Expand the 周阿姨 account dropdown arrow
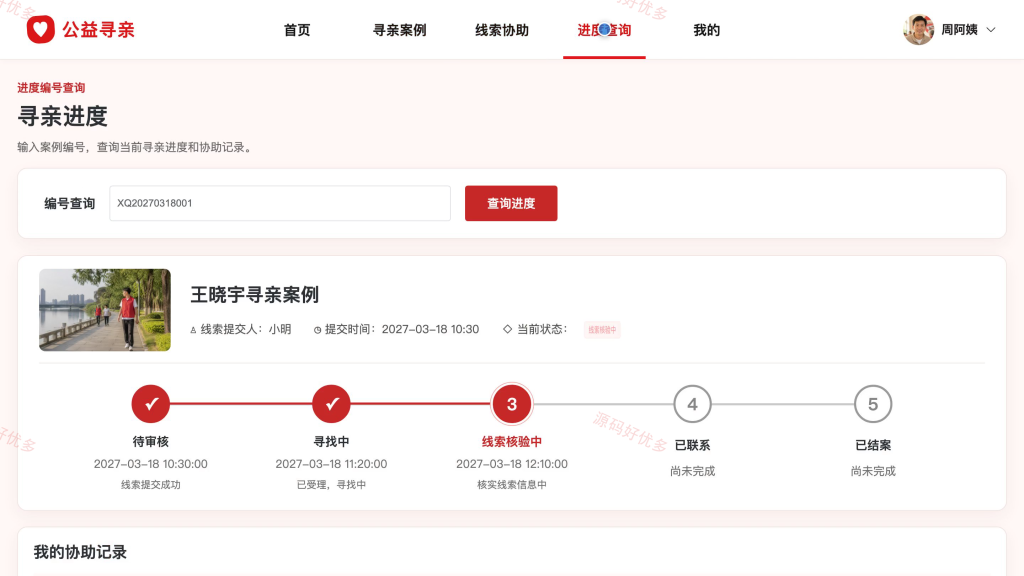This screenshot has height=576, width=1024. point(991,30)
